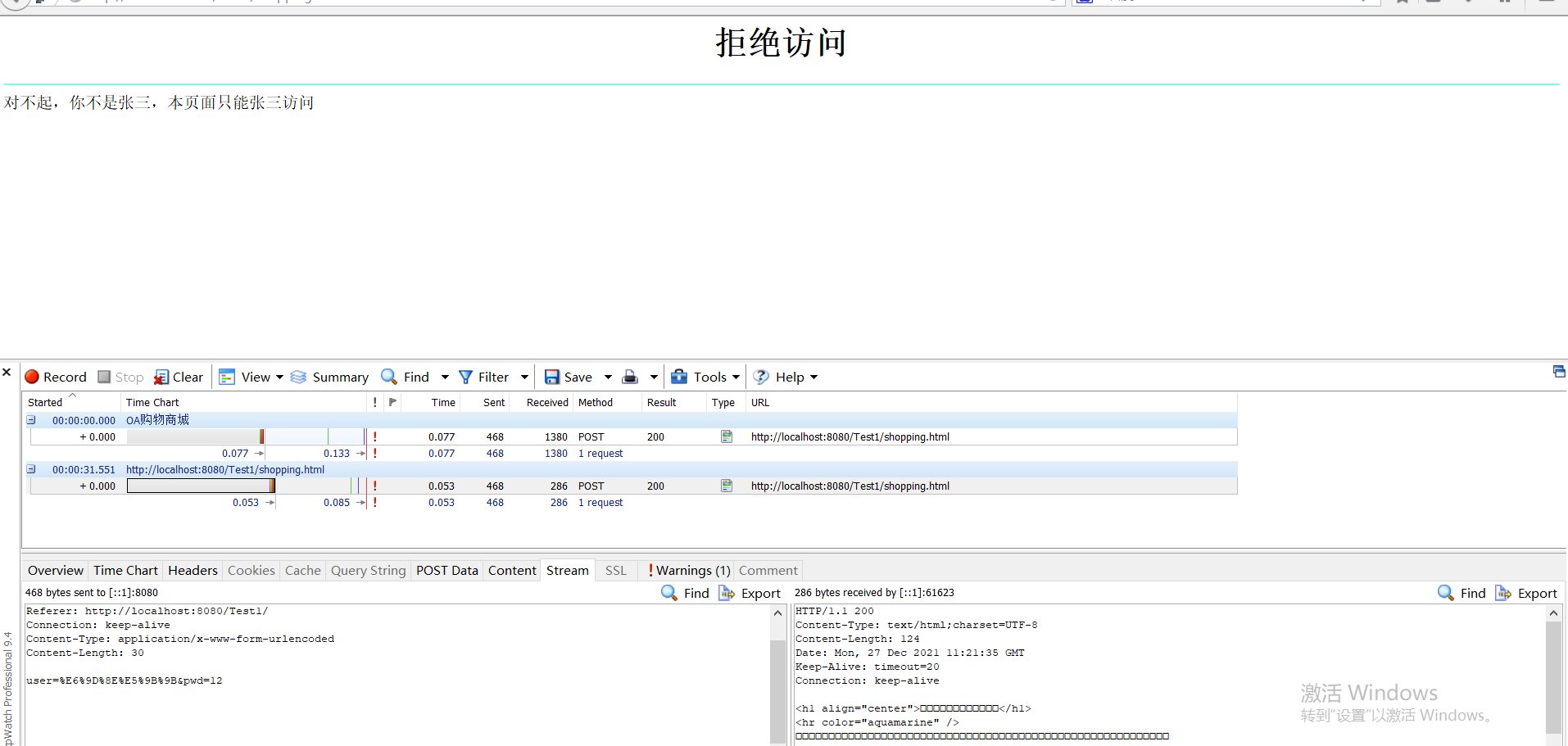Screen dimensions: 1568x746
Task: Click Export in the received stream pane
Action: click(x=1526, y=593)
